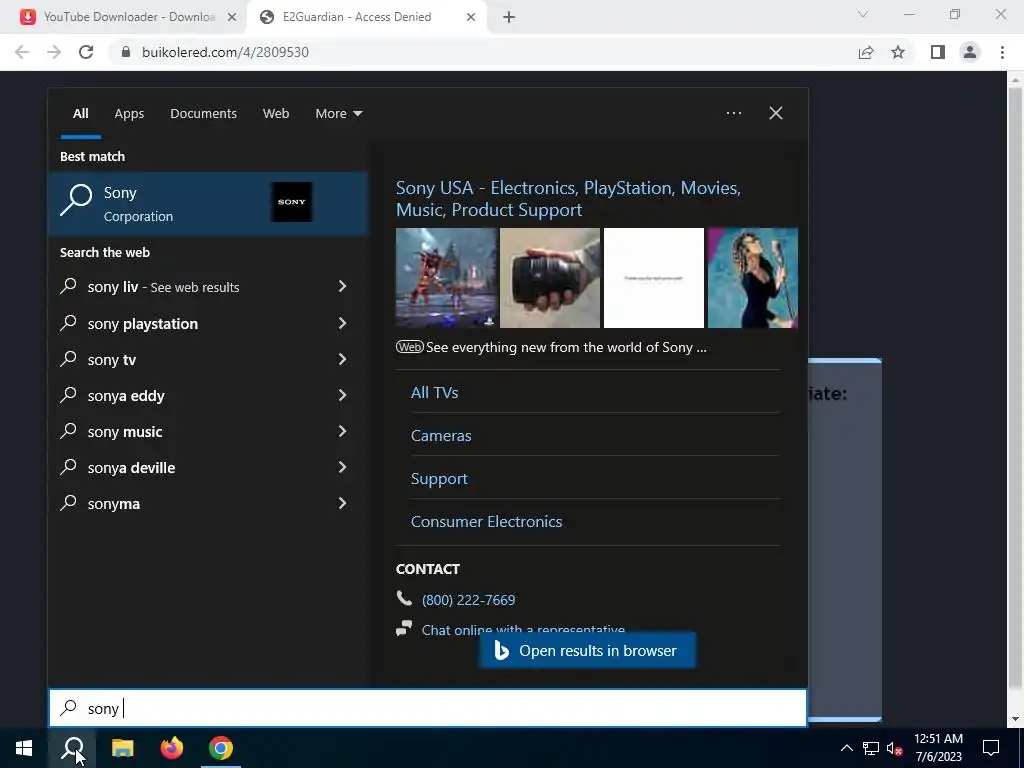
Task: Open Google Chrome taskbar icon
Action: (x=221, y=748)
